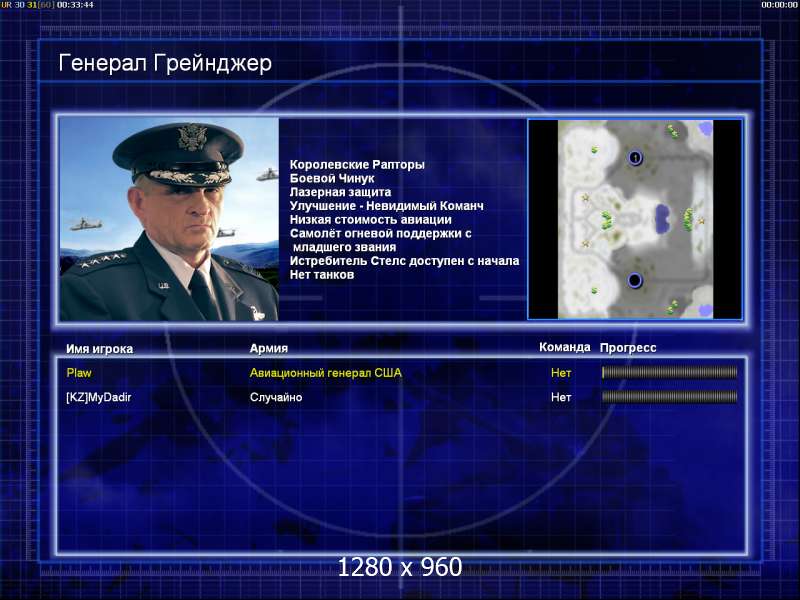Click General Granger's portrait image
The width and height of the screenshot is (800, 600).
(x=169, y=219)
